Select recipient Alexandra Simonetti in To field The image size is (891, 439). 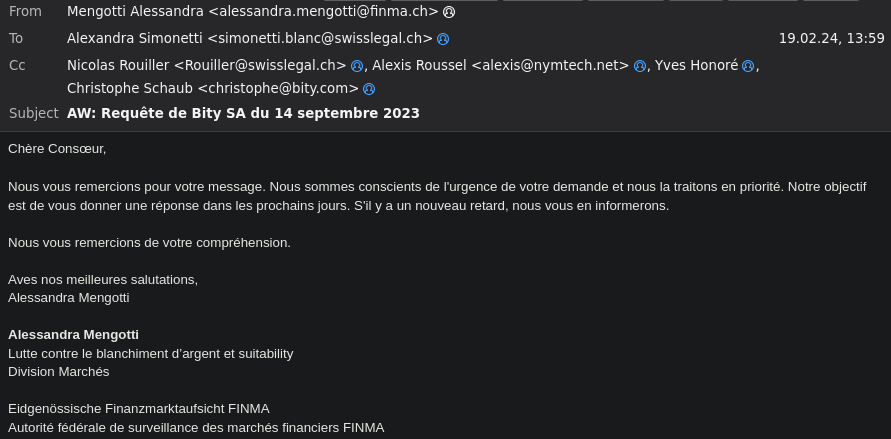pos(249,39)
